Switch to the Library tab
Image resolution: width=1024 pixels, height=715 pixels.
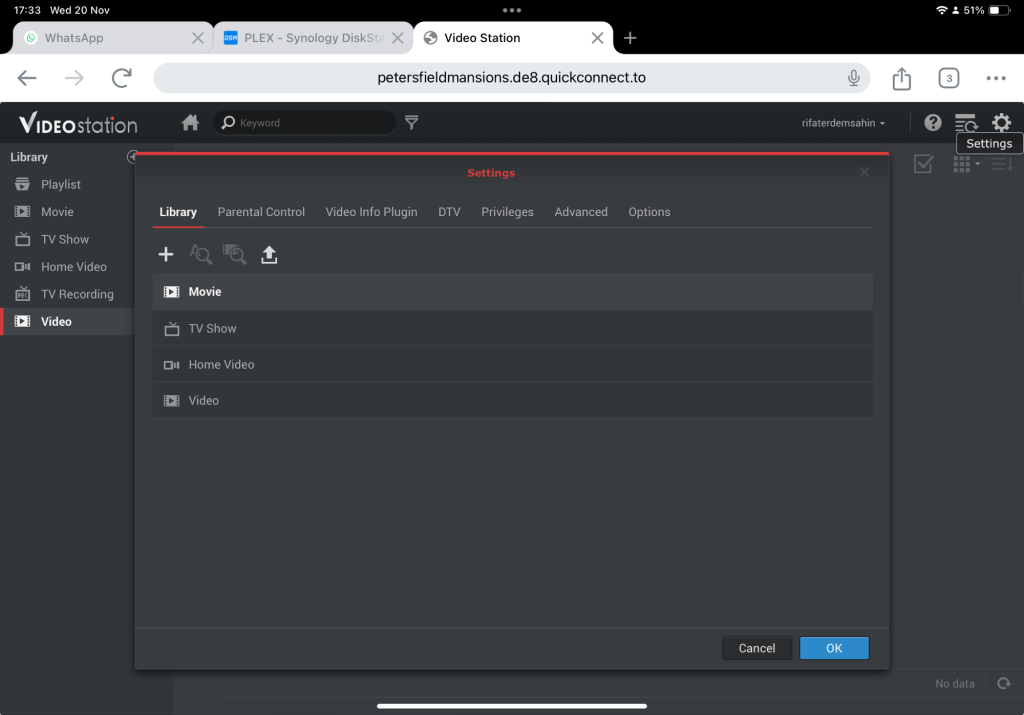coord(178,212)
